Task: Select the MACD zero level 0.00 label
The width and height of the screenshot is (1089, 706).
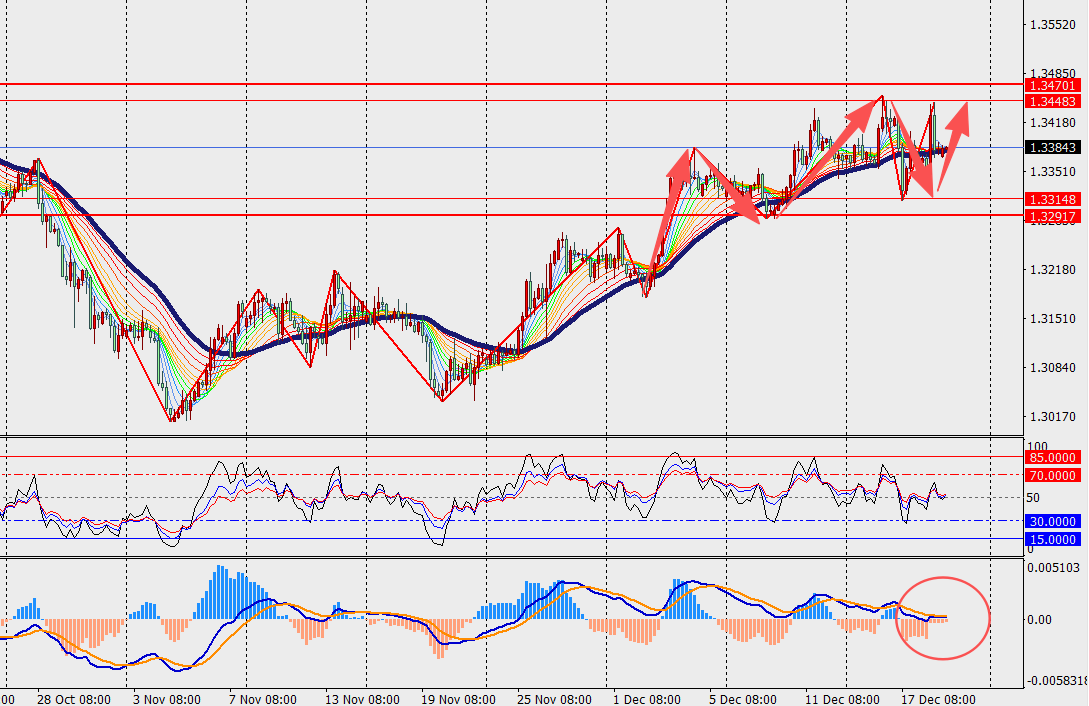Action: (x=1041, y=620)
